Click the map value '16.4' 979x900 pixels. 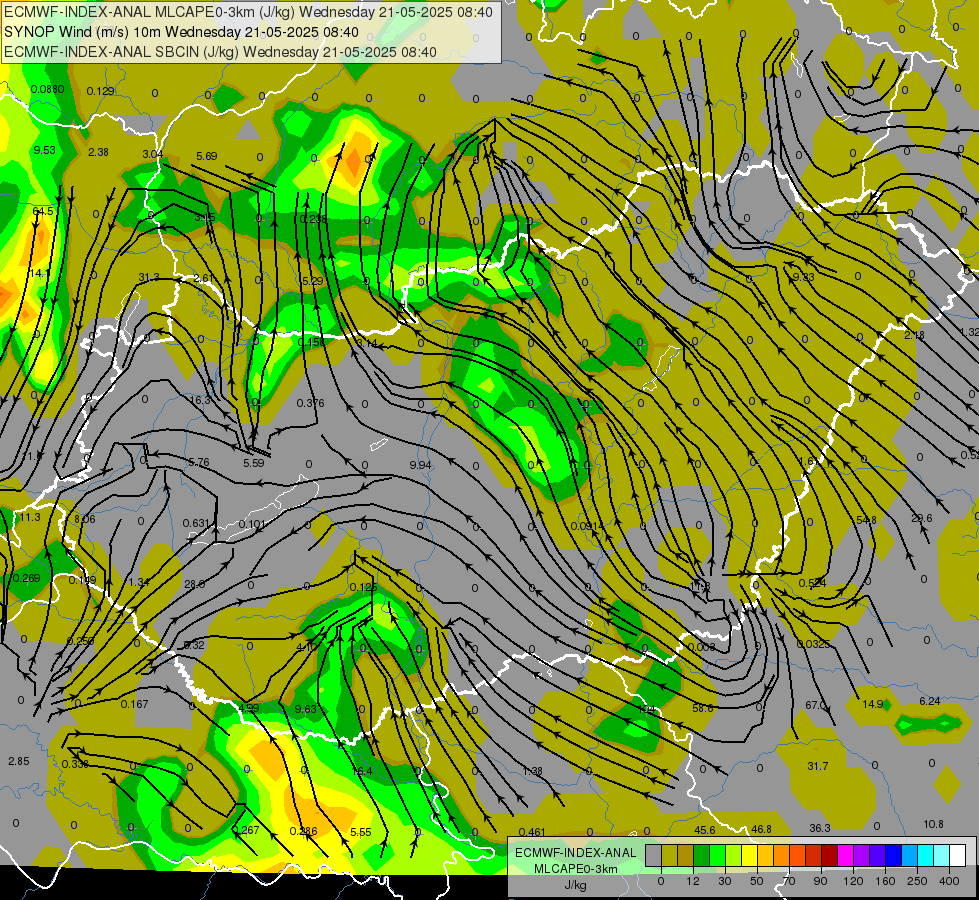pos(362,771)
